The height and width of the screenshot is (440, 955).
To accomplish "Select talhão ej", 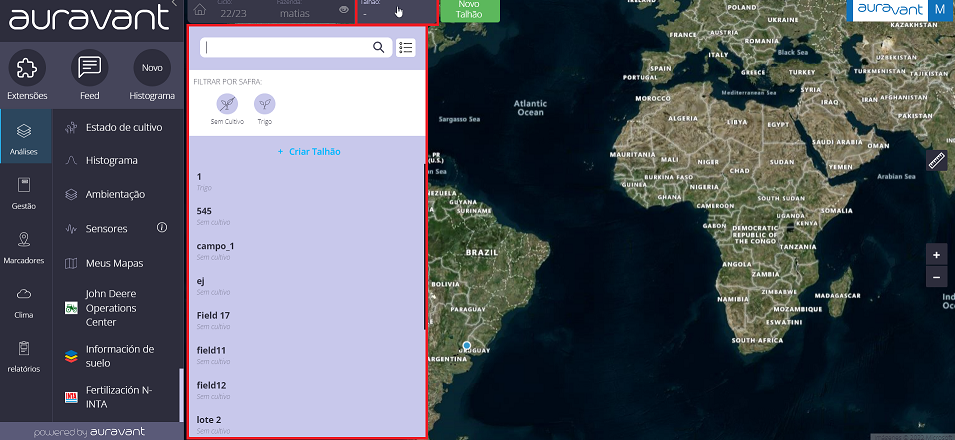I will click(306, 286).
